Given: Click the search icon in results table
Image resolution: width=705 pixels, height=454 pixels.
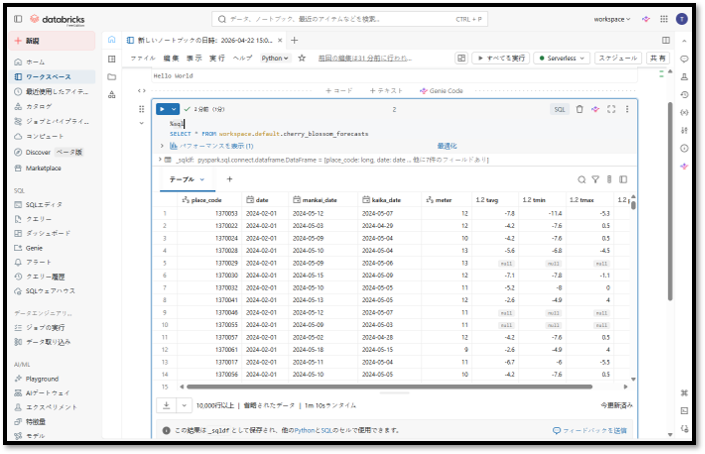Looking at the screenshot, I should 582,179.
